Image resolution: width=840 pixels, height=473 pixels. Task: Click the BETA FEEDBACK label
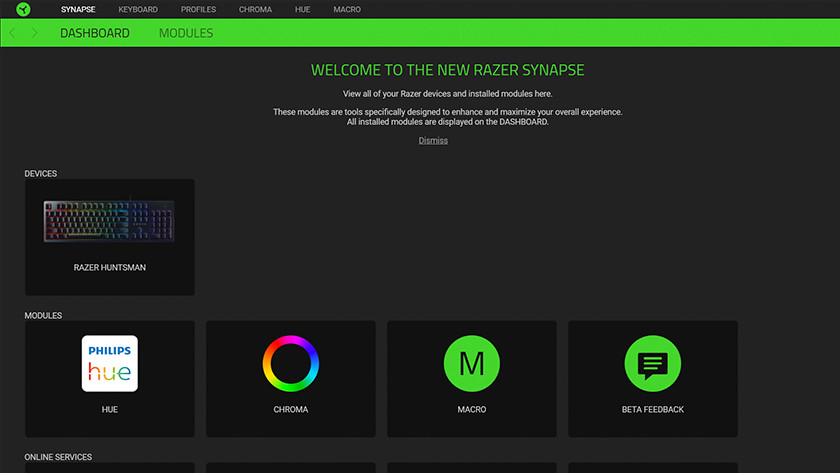coord(652,409)
